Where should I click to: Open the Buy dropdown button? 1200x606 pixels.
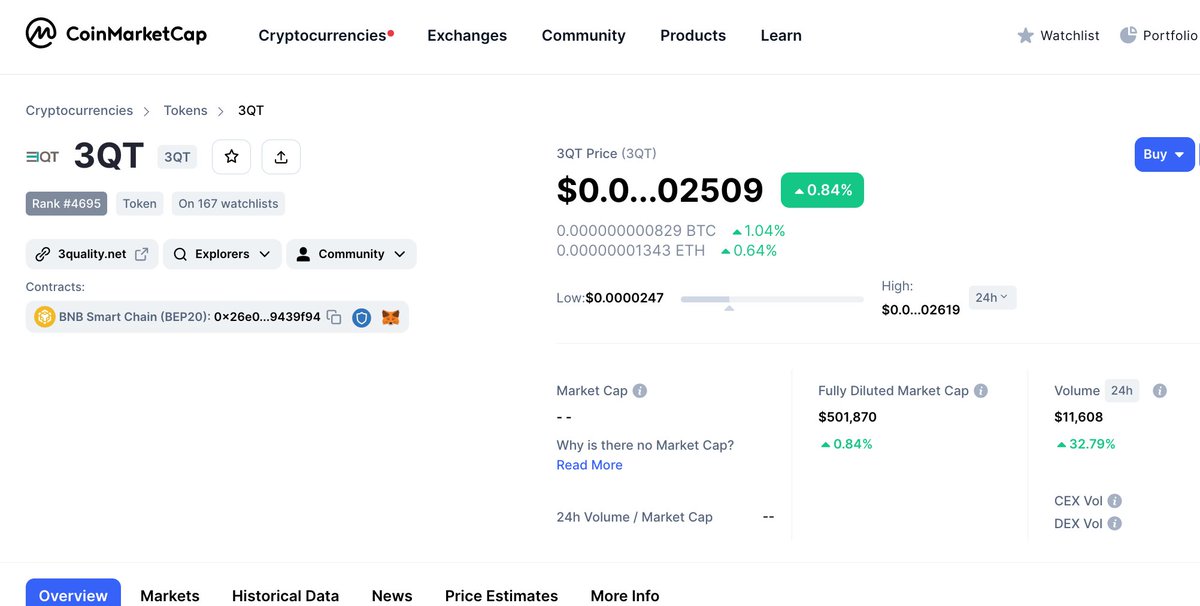(1164, 154)
